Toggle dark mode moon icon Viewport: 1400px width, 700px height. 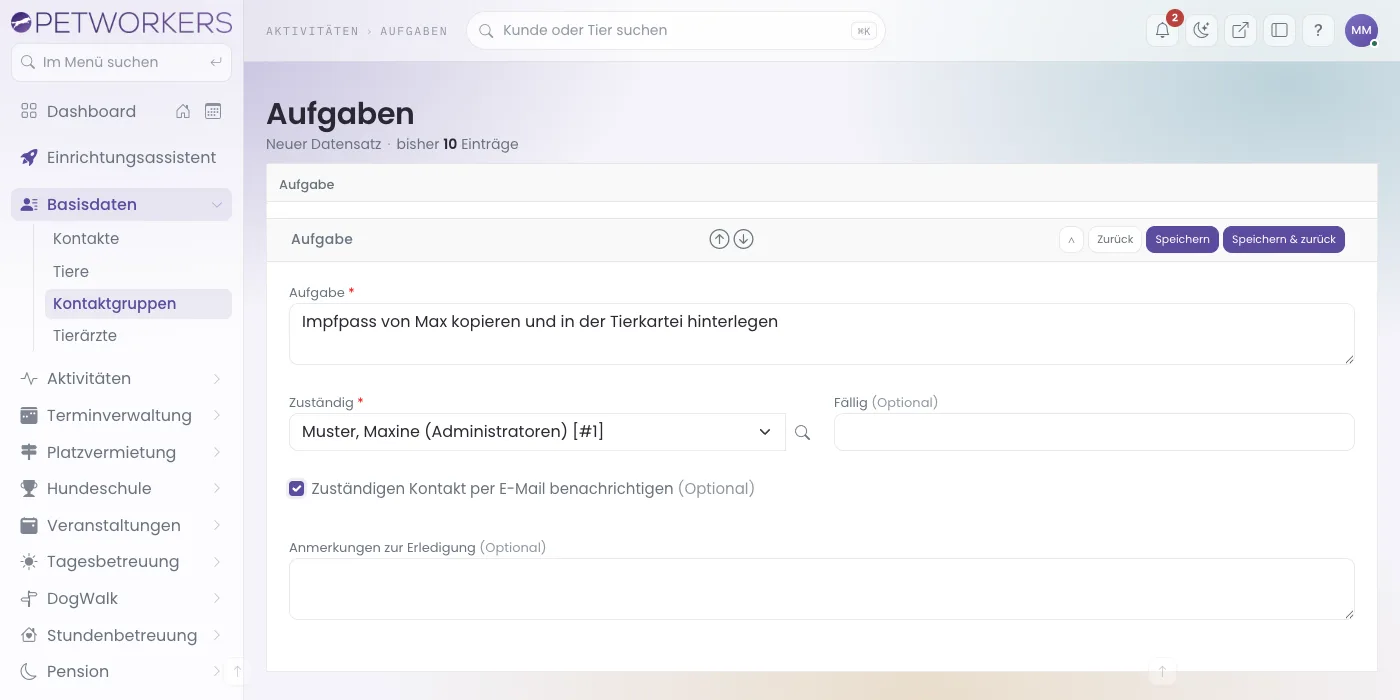tap(1201, 30)
